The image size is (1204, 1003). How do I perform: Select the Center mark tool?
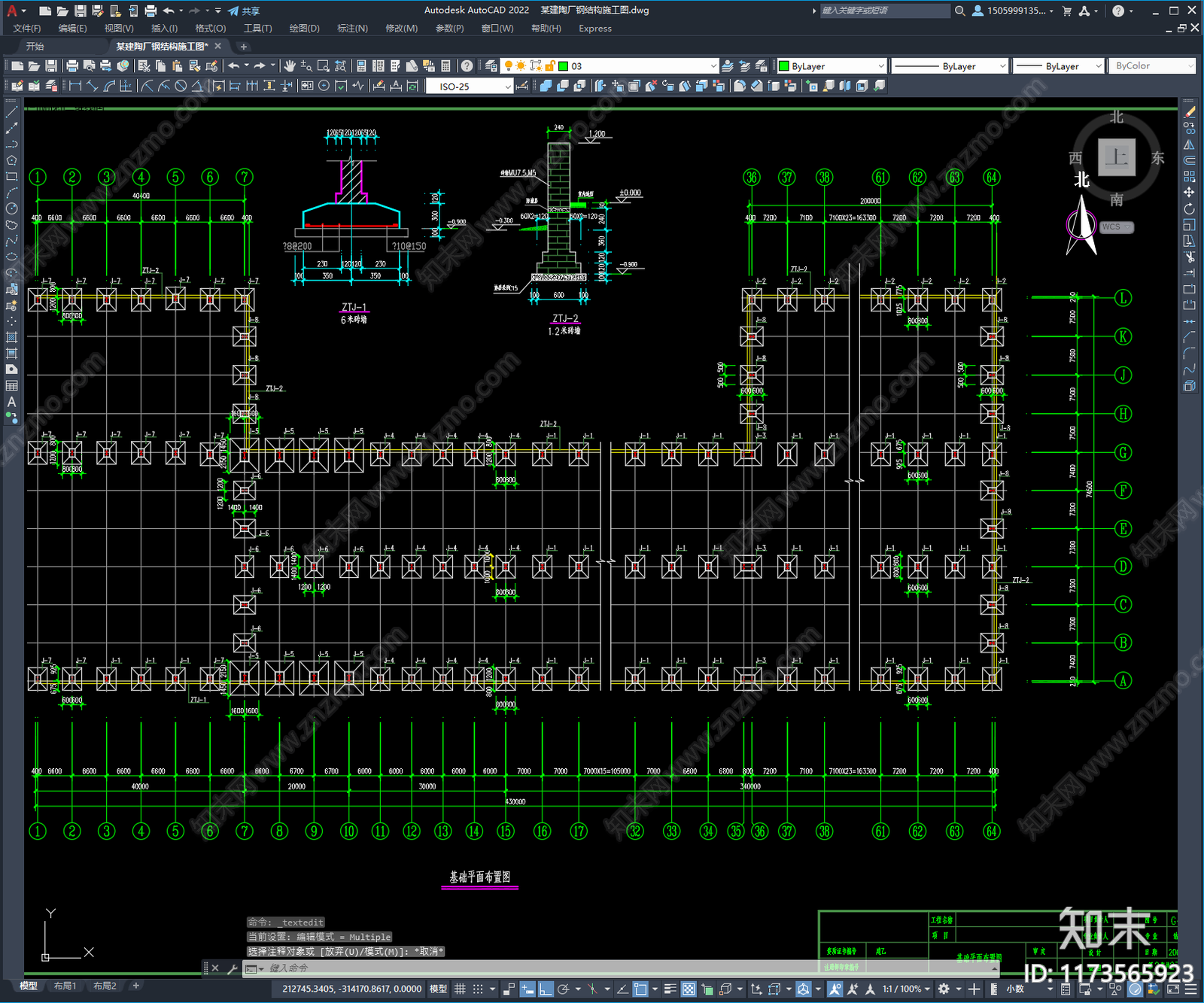(324, 86)
